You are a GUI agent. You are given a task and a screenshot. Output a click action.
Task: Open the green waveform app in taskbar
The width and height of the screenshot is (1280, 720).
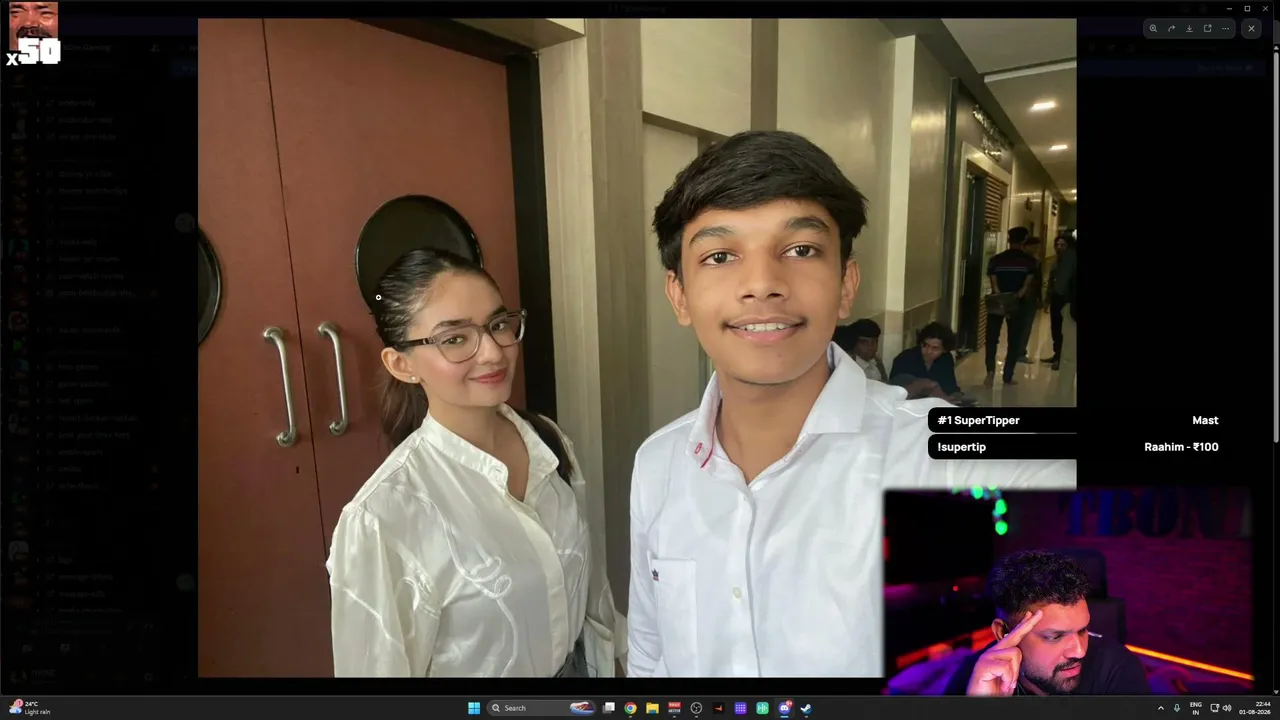pos(762,708)
